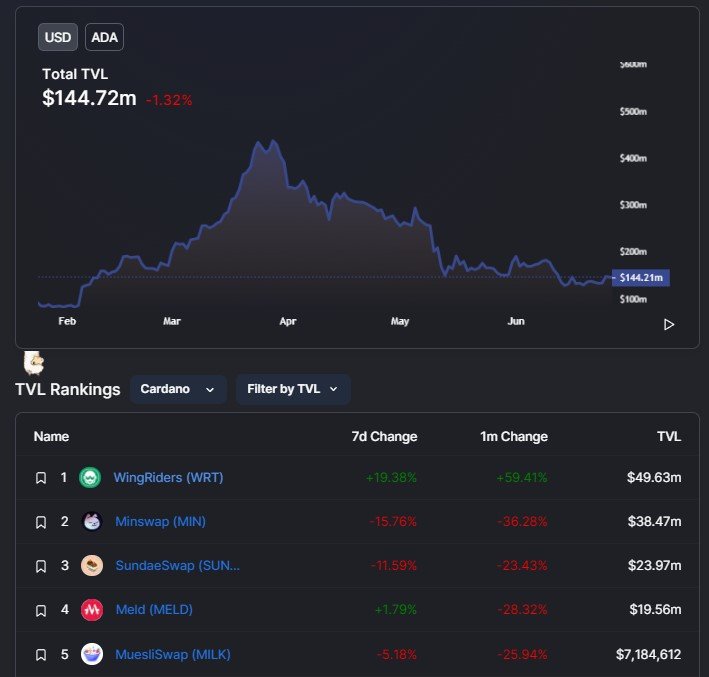Click the $144.72m total TVL value
The height and width of the screenshot is (677, 709).
[x=89, y=98]
